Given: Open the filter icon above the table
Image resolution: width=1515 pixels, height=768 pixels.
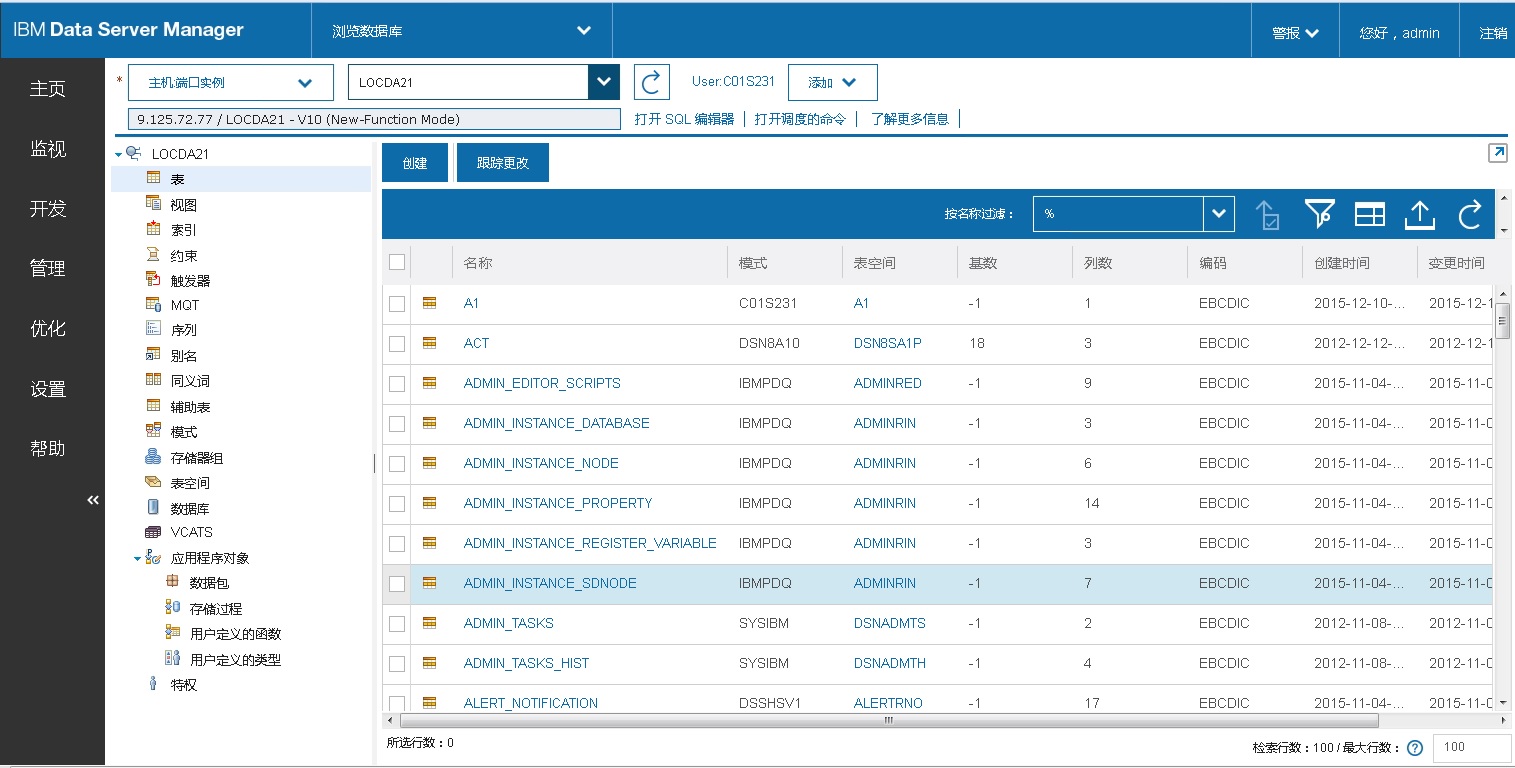Looking at the screenshot, I should pos(1320,213).
